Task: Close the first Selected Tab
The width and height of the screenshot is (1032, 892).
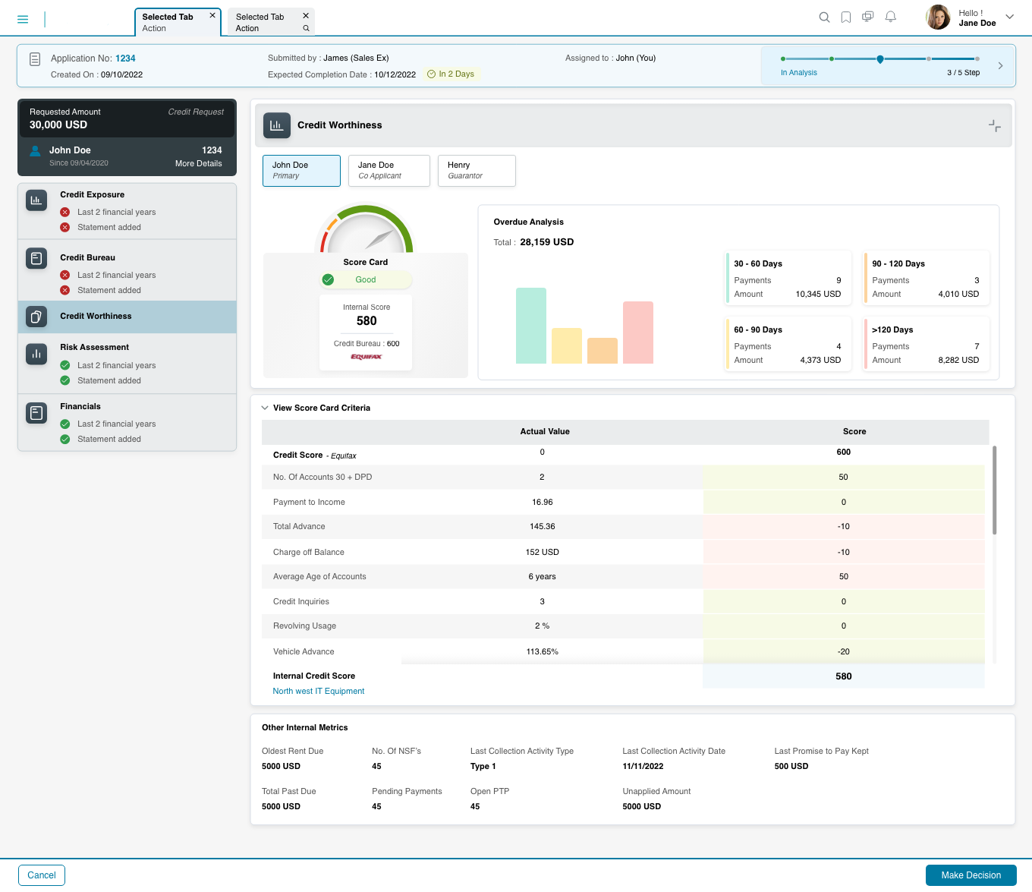Action: (212, 16)
